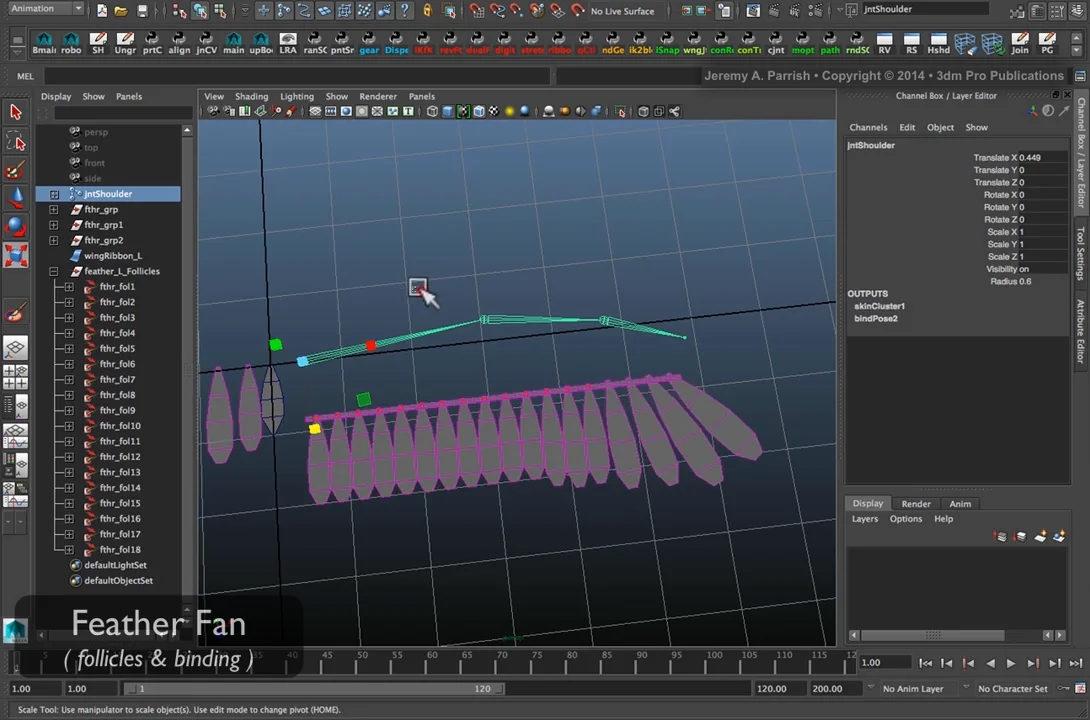The image size is (1090, 720).
Task: Open the viewport Lighting menu
Action: pyautogui.click(x=297, y=97)
